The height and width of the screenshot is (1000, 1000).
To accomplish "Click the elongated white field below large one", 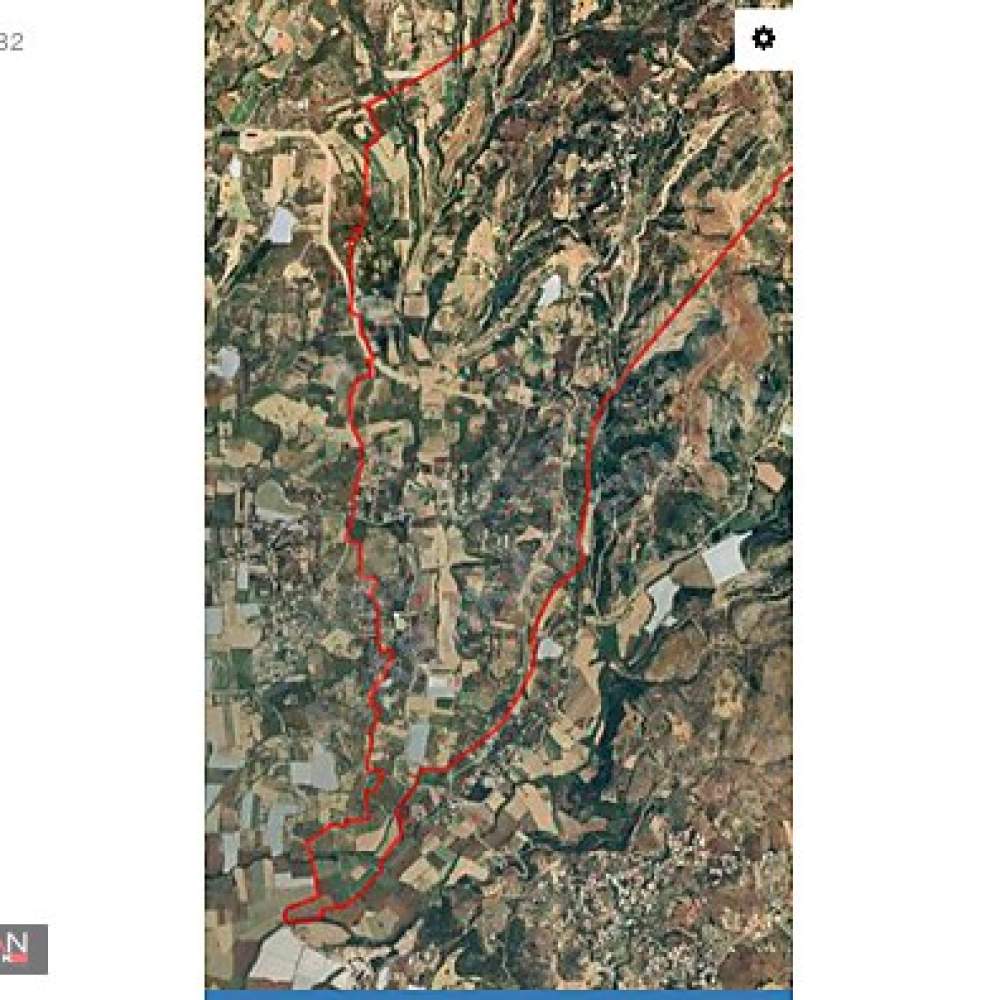I will point(661,604).
